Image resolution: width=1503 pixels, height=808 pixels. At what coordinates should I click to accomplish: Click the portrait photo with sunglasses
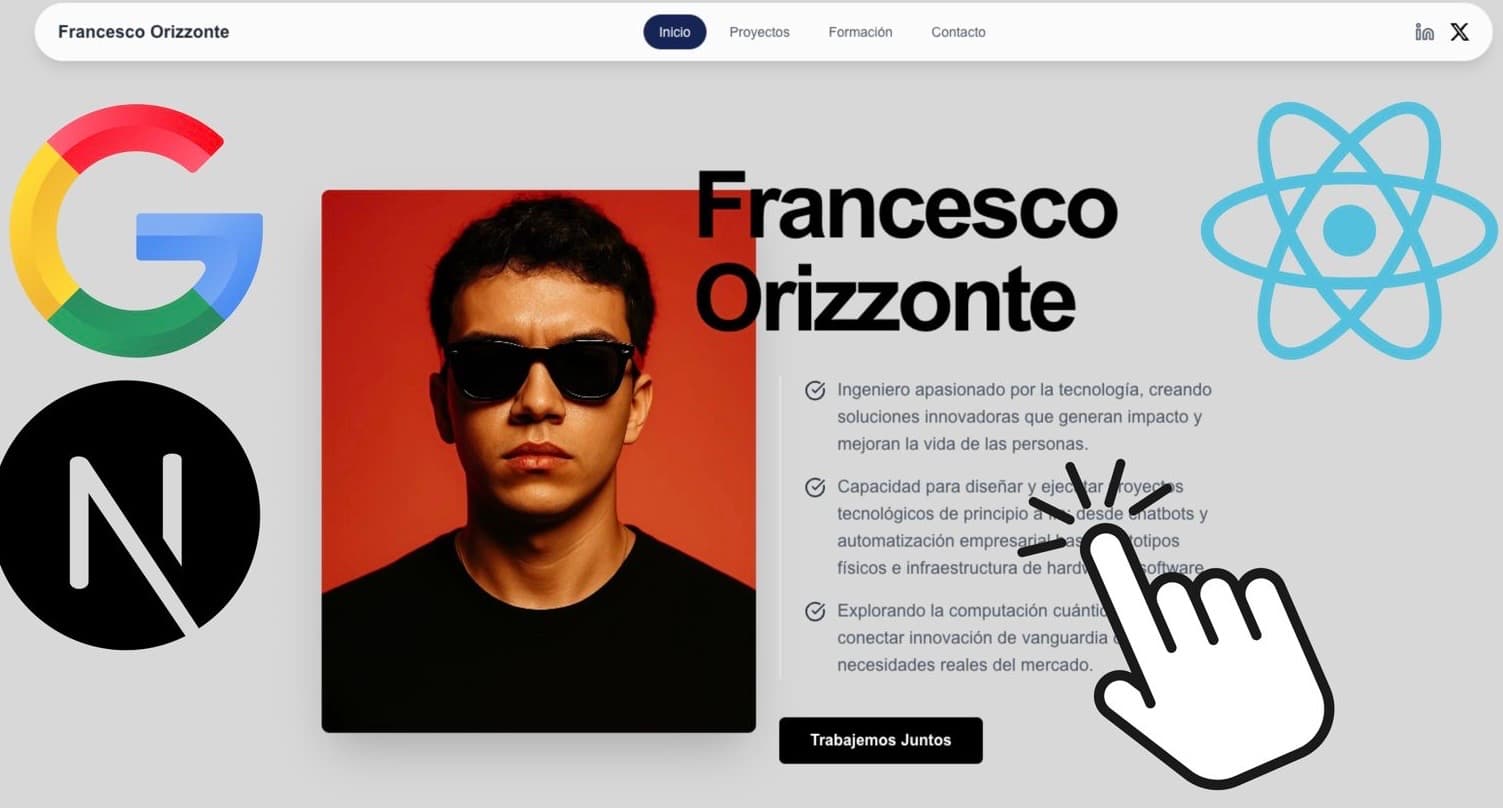[538, 461]
